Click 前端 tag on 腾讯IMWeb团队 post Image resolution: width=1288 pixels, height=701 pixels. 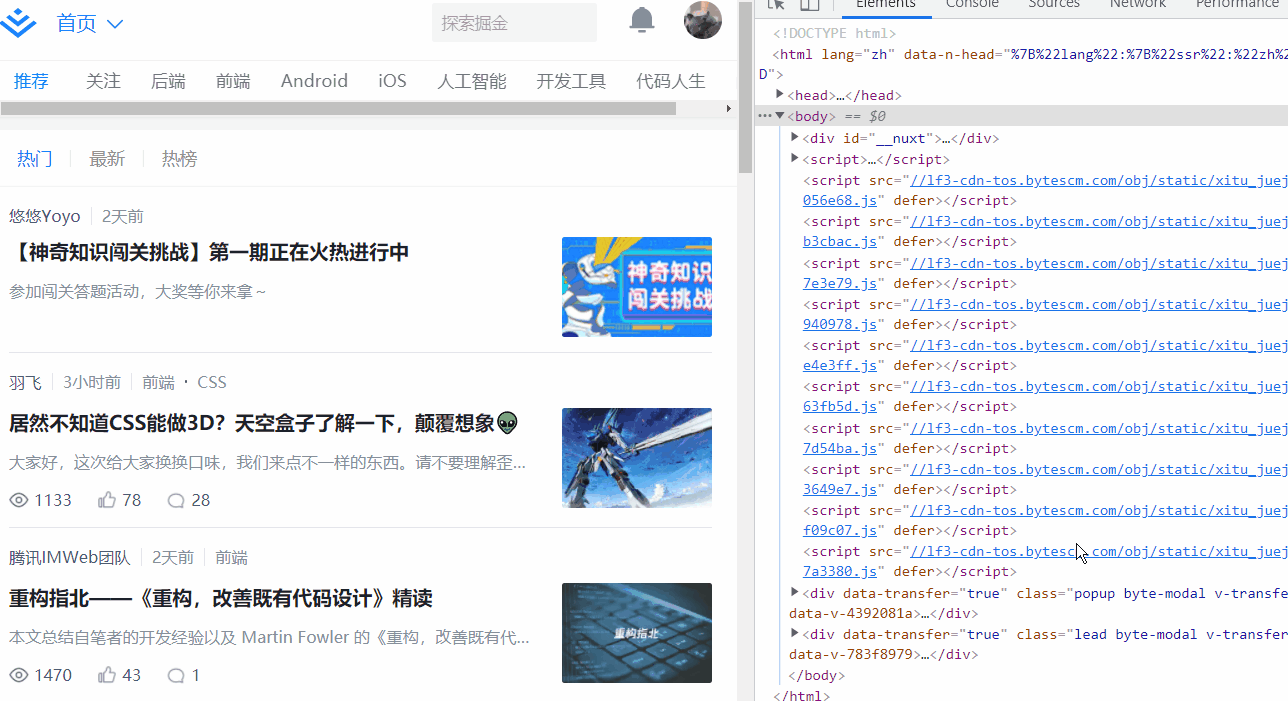(231, 557)
